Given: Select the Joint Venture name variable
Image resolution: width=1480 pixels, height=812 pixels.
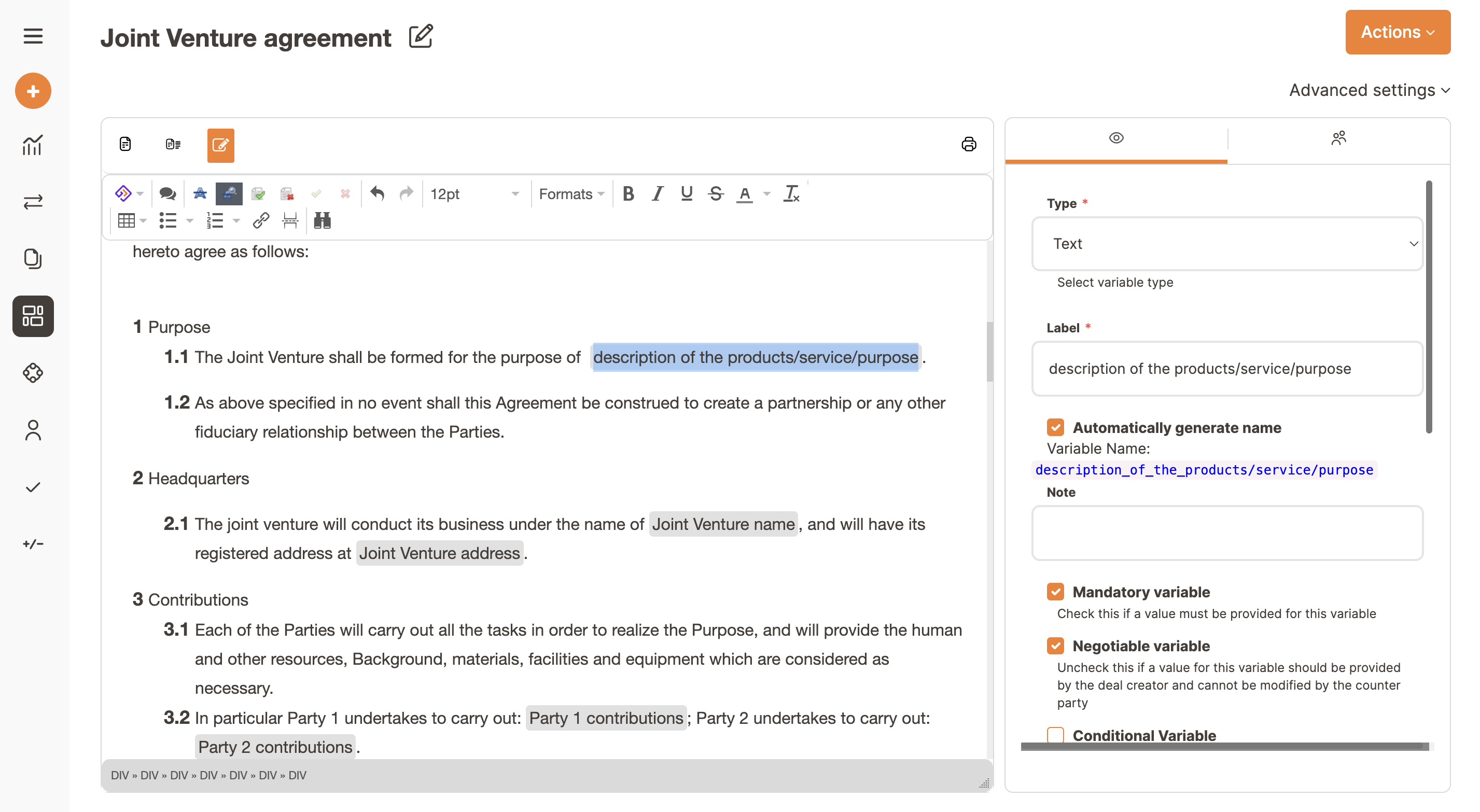Looking at the screenshot, I should 723,524.
